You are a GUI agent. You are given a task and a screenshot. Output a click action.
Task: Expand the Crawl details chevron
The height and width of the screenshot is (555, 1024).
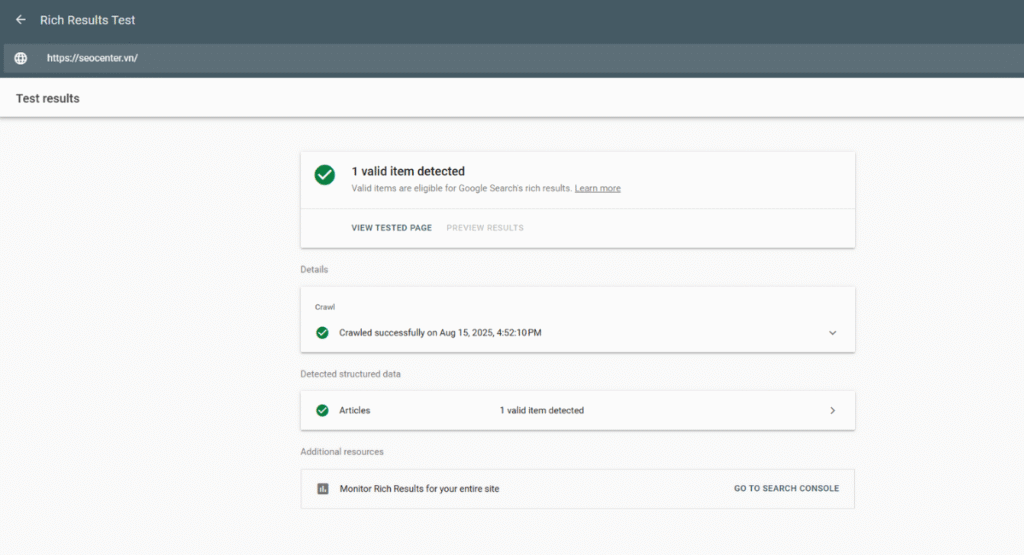[832, 332]
